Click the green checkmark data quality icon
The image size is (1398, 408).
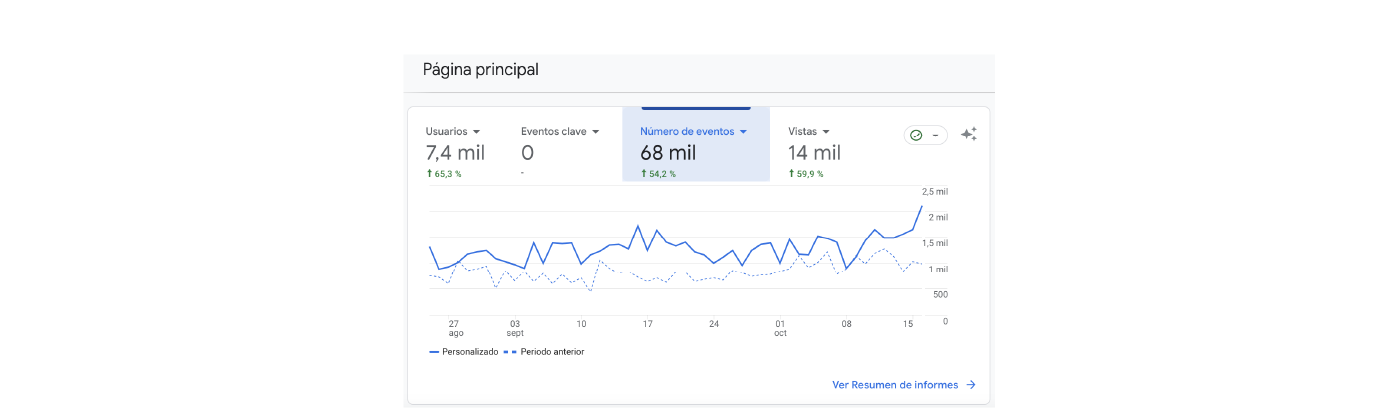[x=916, y=135]
